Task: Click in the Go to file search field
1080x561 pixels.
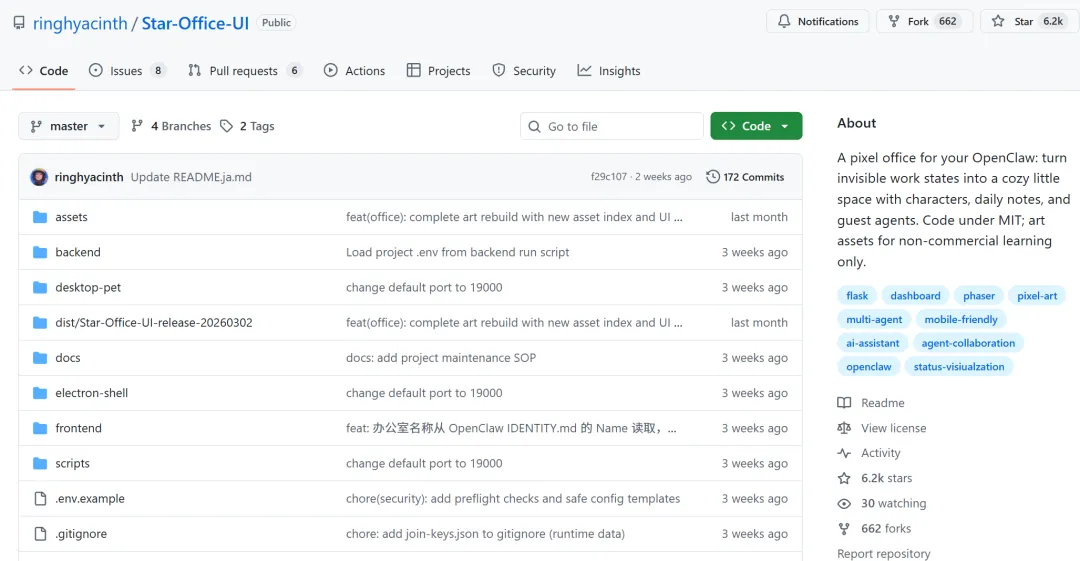Action: click(612, 126)
